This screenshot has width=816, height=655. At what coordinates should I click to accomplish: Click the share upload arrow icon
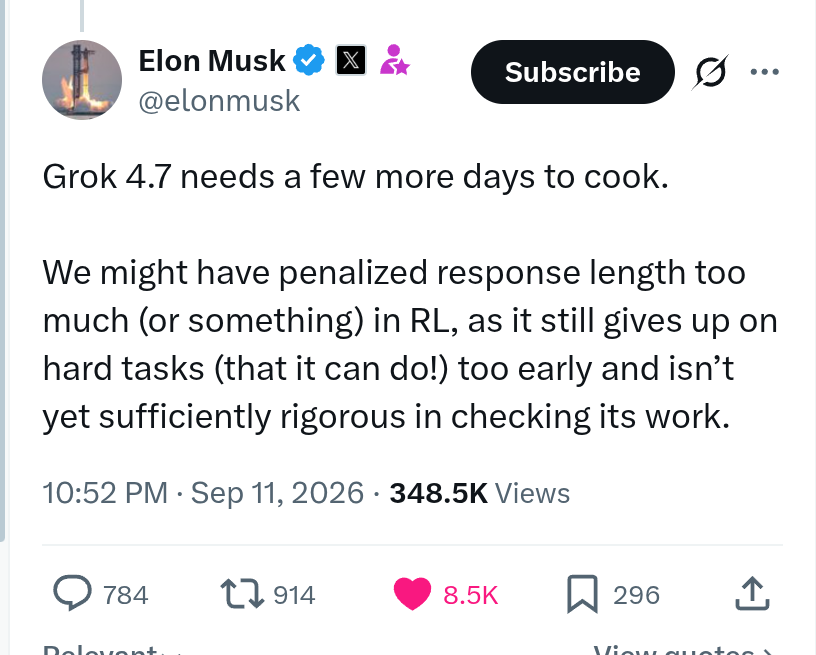[752, 593]
